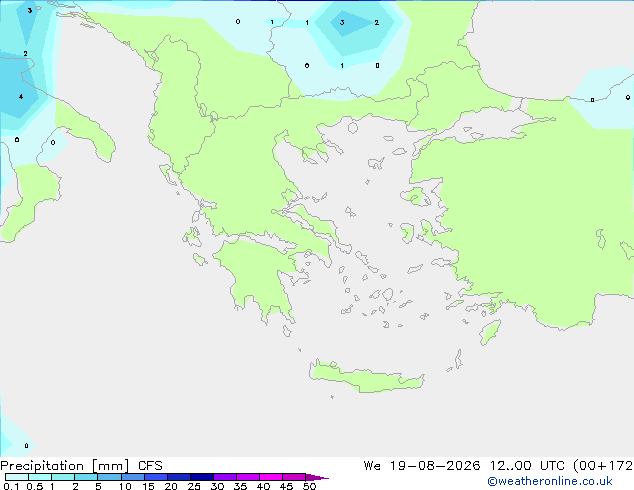Select the 1–2 mm legend color swatch
This screenshot has height=490, width=634.
tap(63, 477)
